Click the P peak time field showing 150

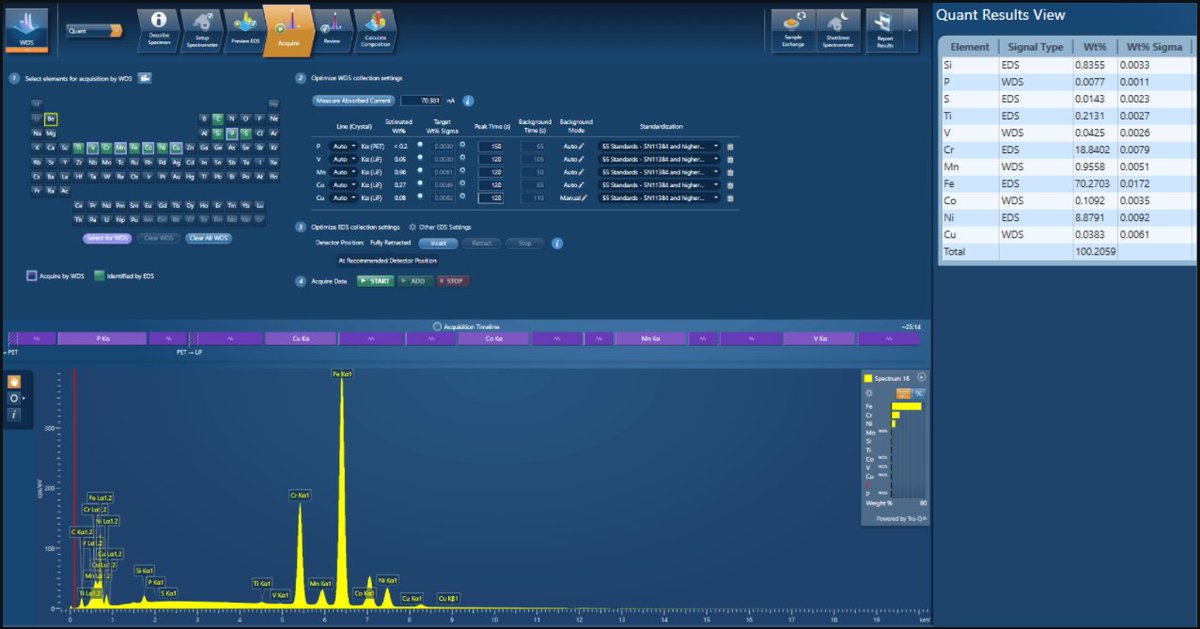490,146
